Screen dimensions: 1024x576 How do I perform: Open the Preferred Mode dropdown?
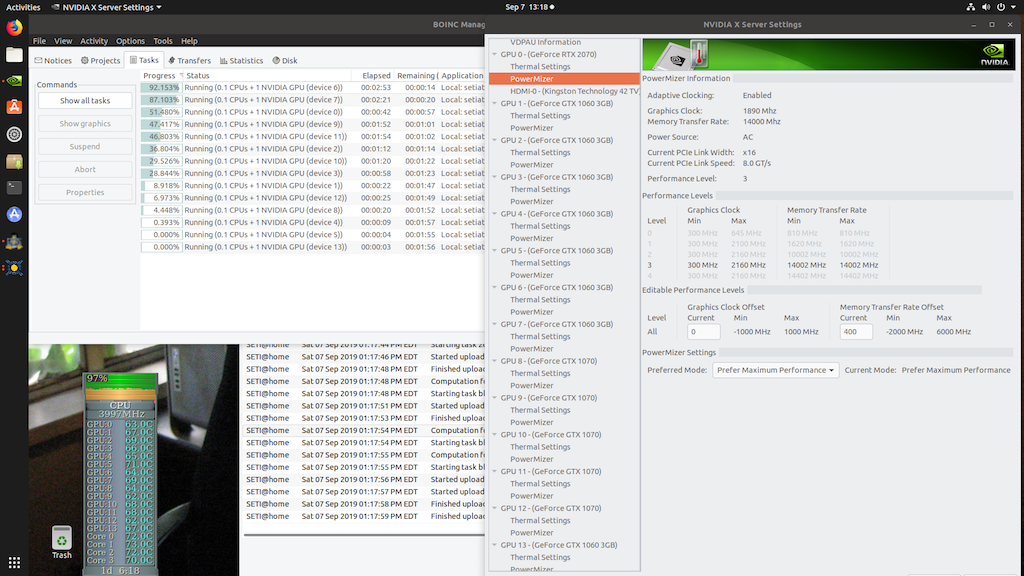coord(775,370)
